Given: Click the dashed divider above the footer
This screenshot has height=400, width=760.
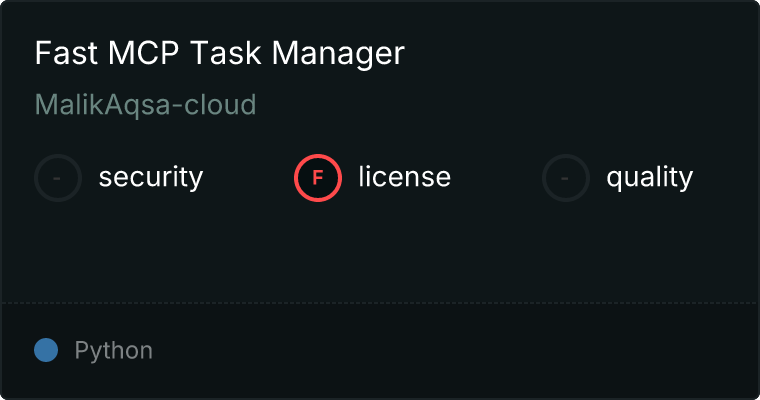Looking at the screenshot, I should (380, 302).
